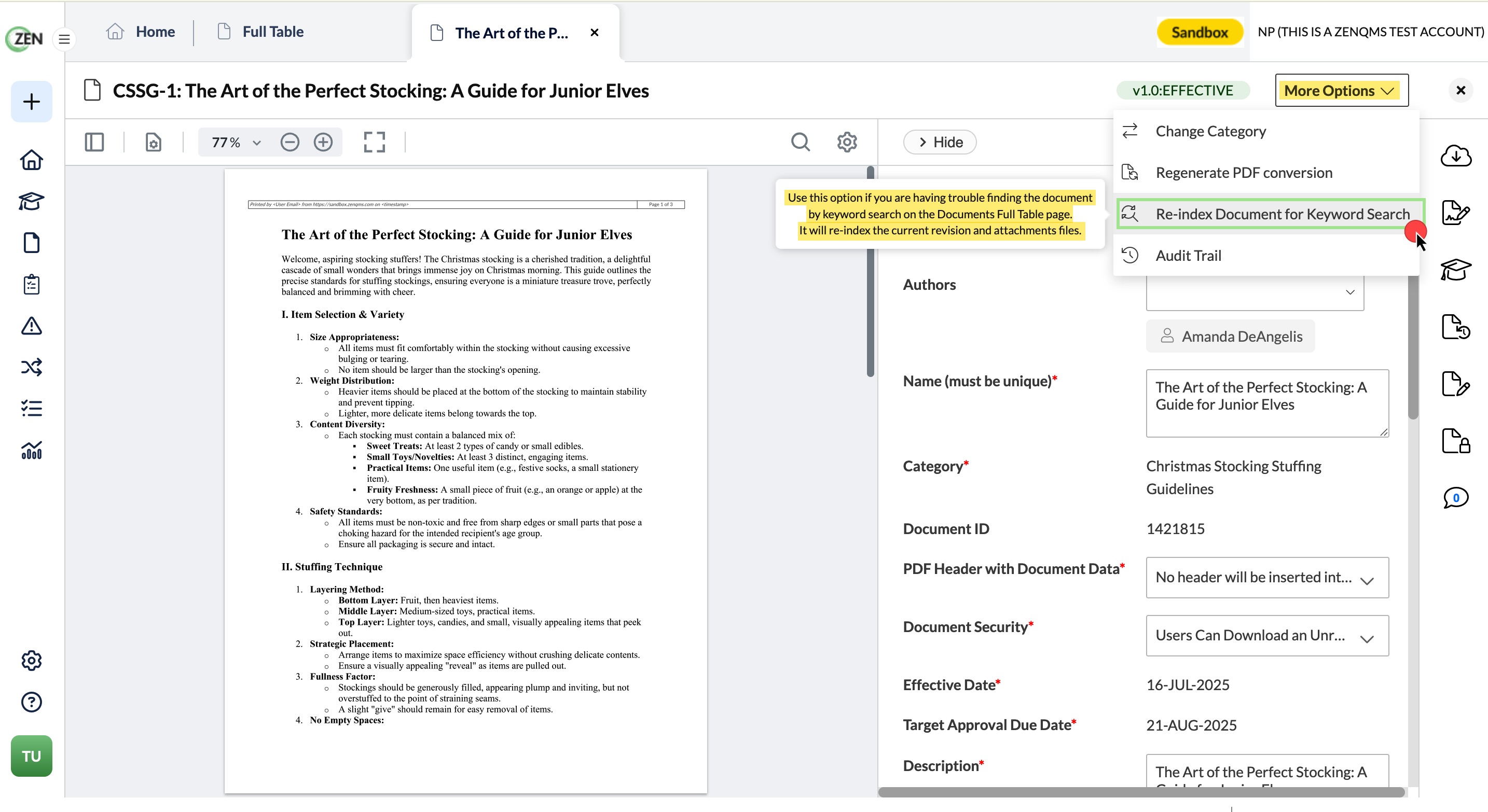
Task: Search within the PDF document
Action: tap(800, 142)
